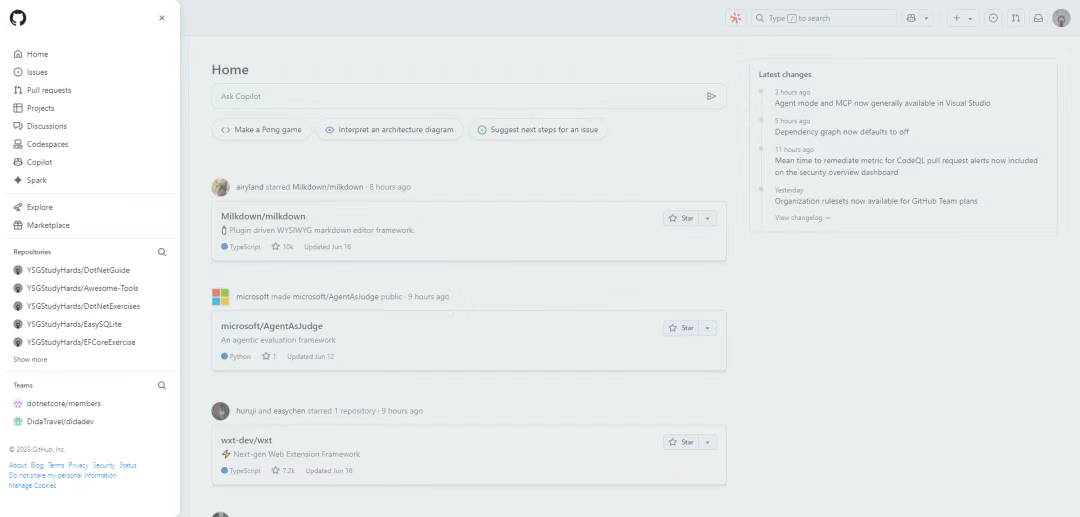Image resolution: width=1080 pixels, height=517 pixels.
Task: Open Copilot dropdown arrow in header
Action: [x=926, y=19]
